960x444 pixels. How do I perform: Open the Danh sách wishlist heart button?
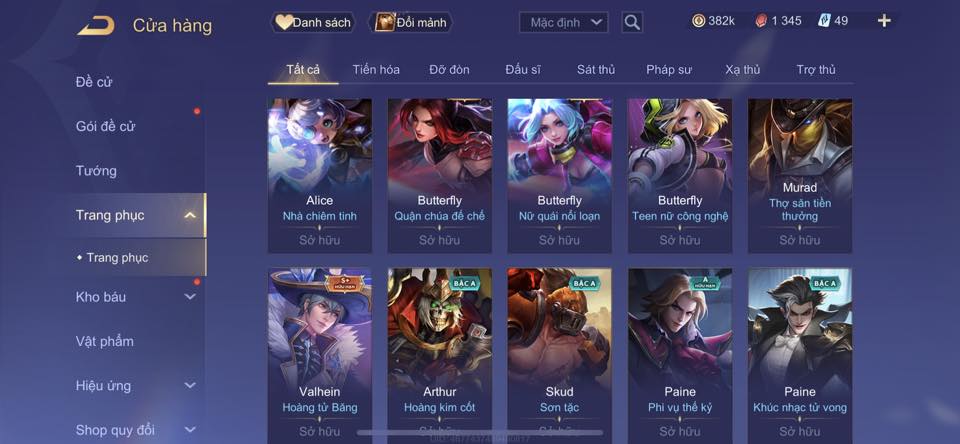[x=313, y=23]
